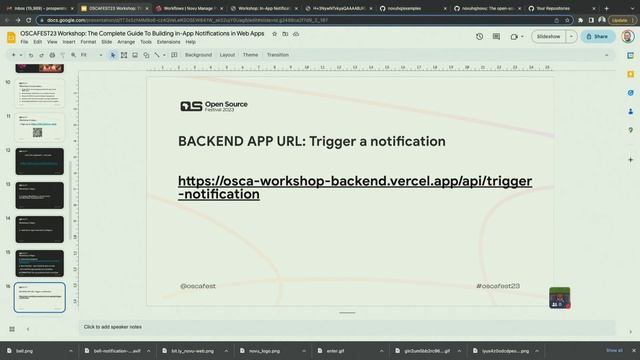The image size is (640, 360).
Task: Click the Share button
Action: tap(598, 36)
